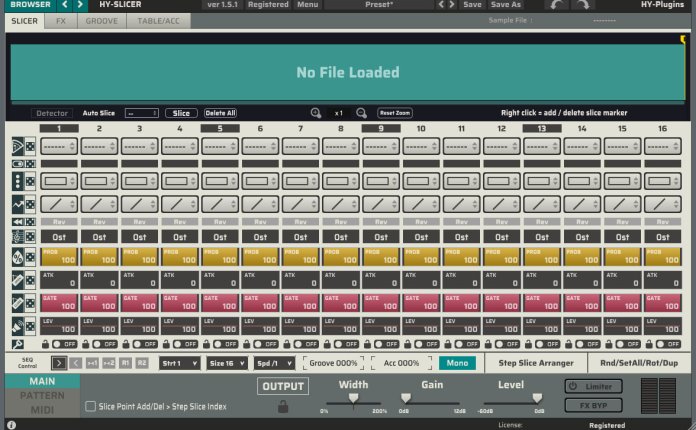Viewport: 696px width, 430px height.
Task: Open step 7 slice selector
Action: (301, 146)
